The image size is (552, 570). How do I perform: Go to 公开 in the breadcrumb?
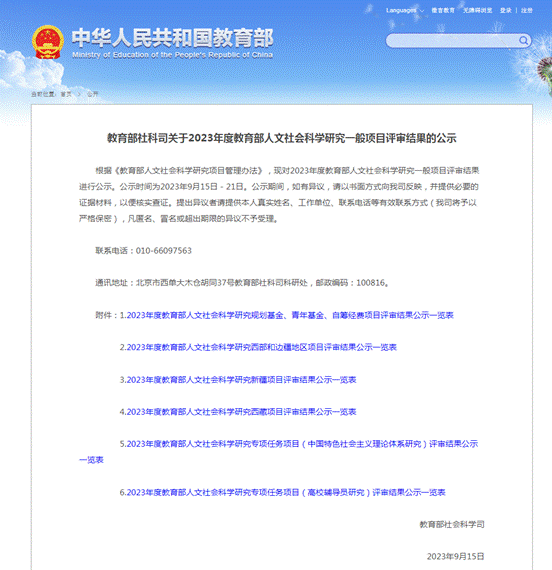pyautogui.click(x=92, y=94)
